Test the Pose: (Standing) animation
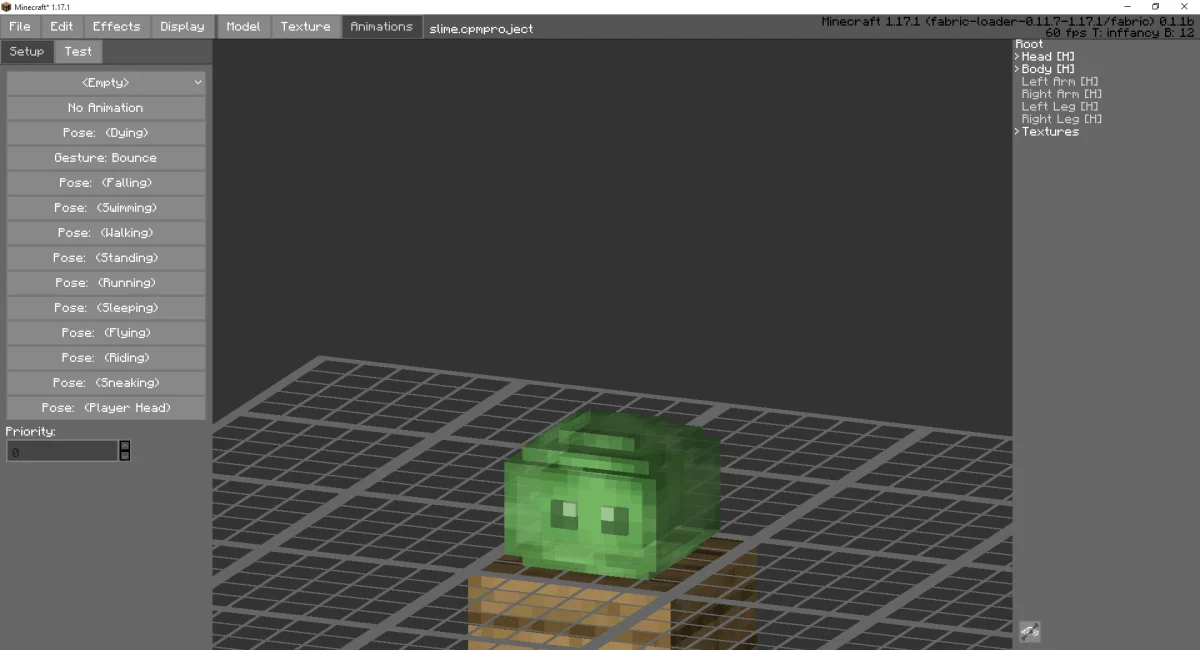The height and width of the screenshot is (650, 1200). [106, 257]
